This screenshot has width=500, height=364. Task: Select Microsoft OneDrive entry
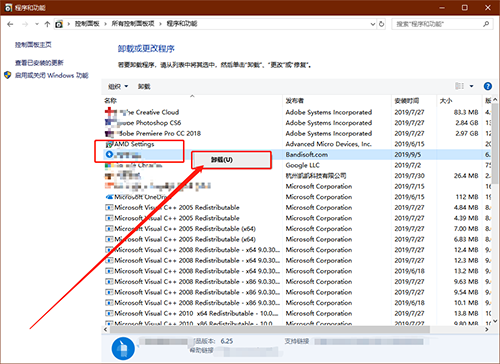[296, 197]
